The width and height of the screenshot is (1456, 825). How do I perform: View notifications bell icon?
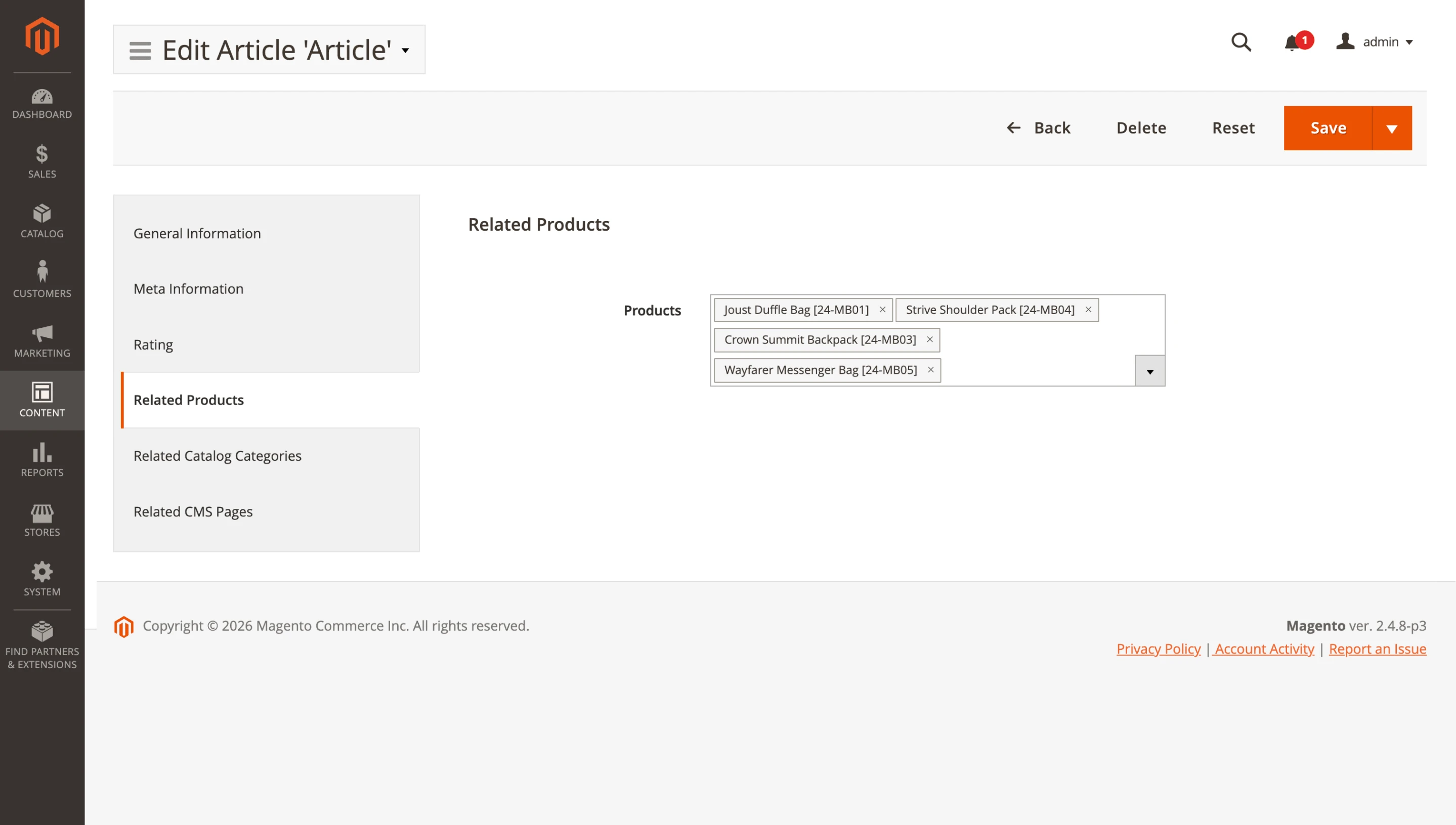1292,43
